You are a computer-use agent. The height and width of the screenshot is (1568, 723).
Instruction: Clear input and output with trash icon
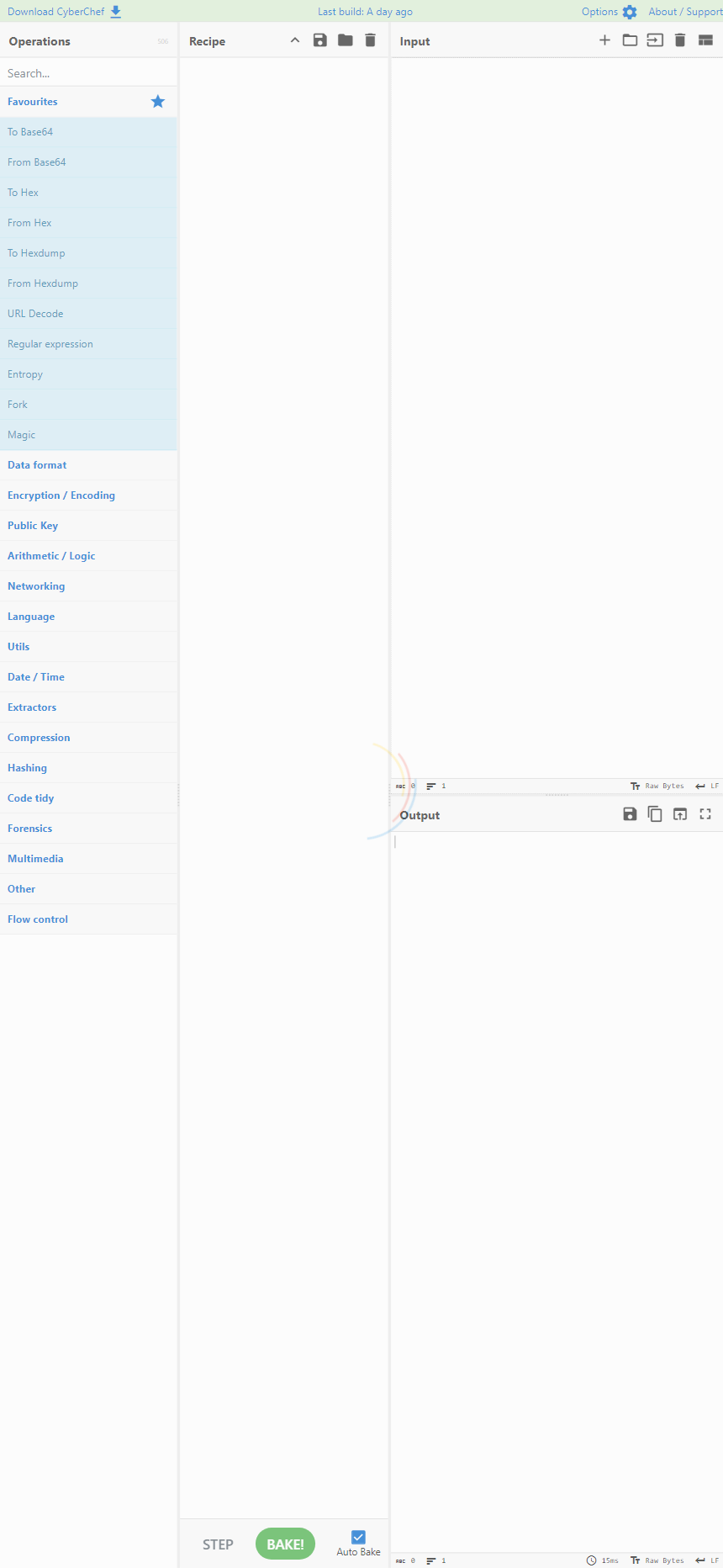[x=680, y=40]
